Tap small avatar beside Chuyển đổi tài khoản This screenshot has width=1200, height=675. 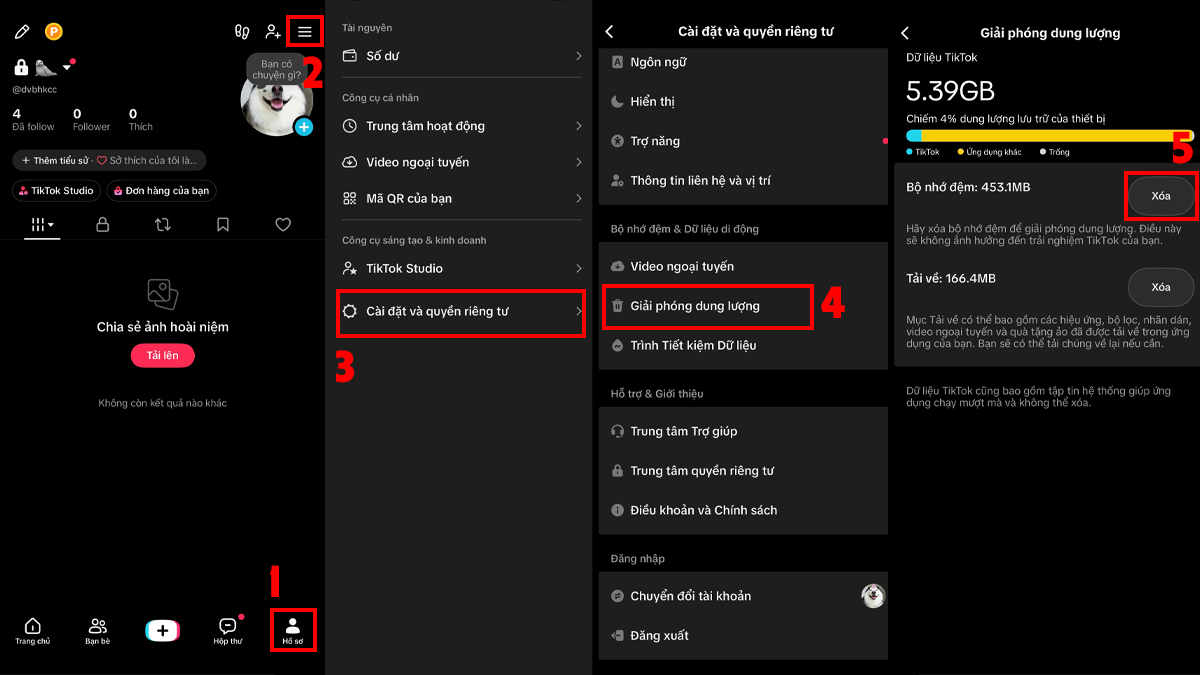873,596
